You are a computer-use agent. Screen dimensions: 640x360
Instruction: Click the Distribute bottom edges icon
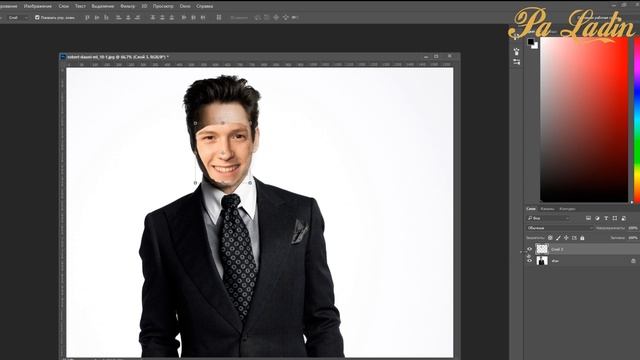point(171,18)
